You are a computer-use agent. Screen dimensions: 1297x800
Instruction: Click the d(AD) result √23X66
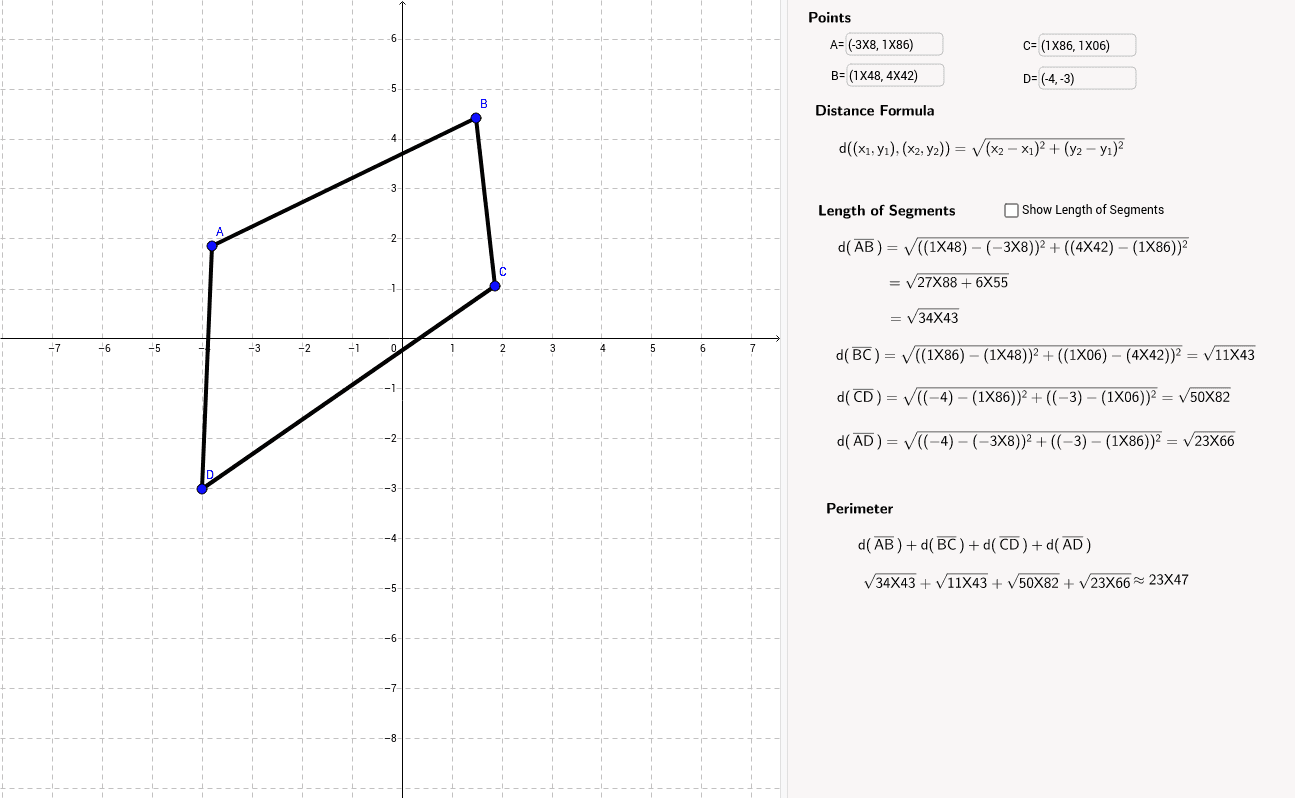click(x=1209, y=440)
